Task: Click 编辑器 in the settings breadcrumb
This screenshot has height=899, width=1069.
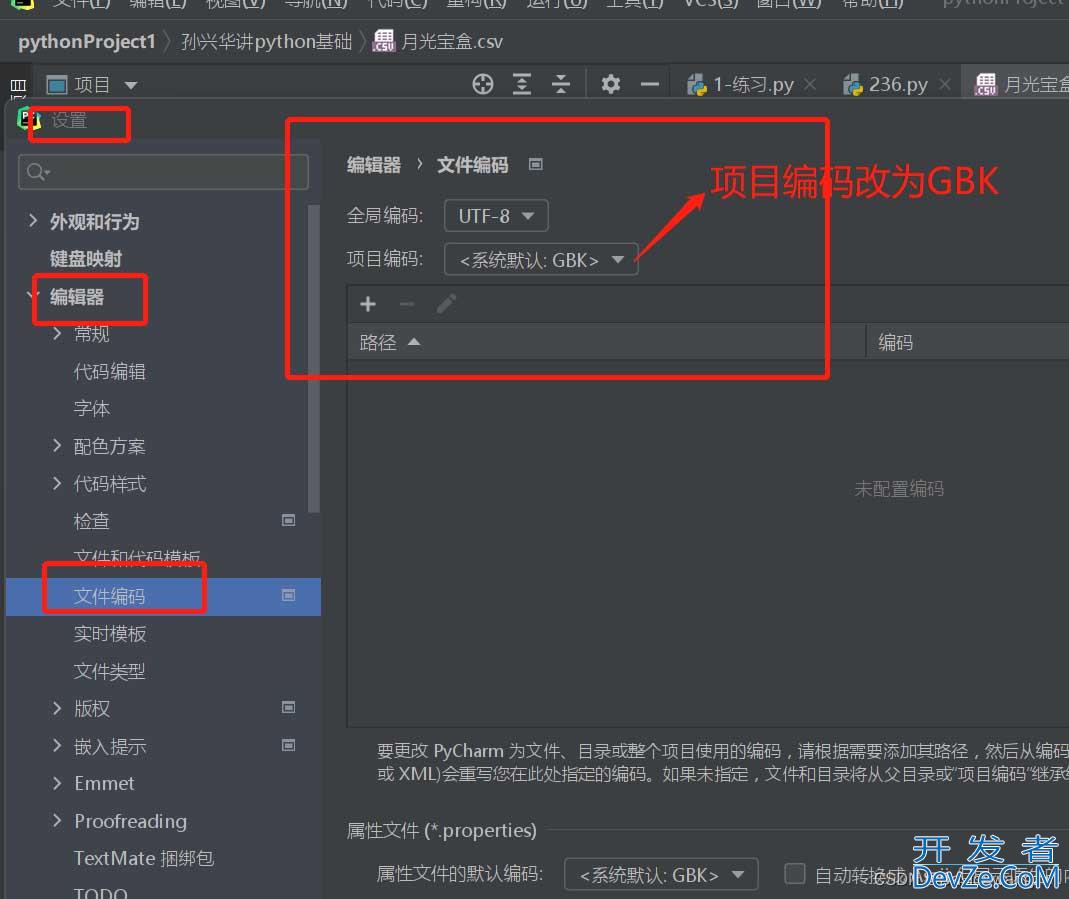Action: coord(374,165)
